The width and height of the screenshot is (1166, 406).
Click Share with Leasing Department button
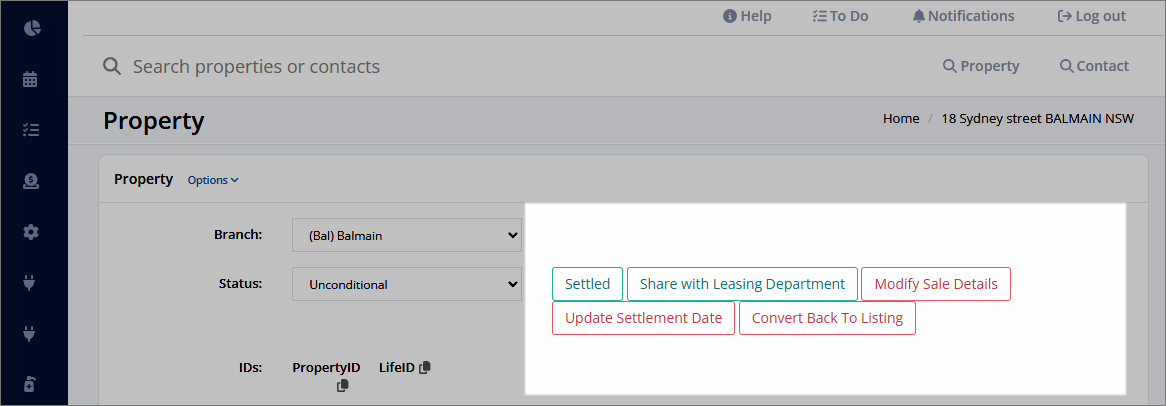(x=742, y=284)
